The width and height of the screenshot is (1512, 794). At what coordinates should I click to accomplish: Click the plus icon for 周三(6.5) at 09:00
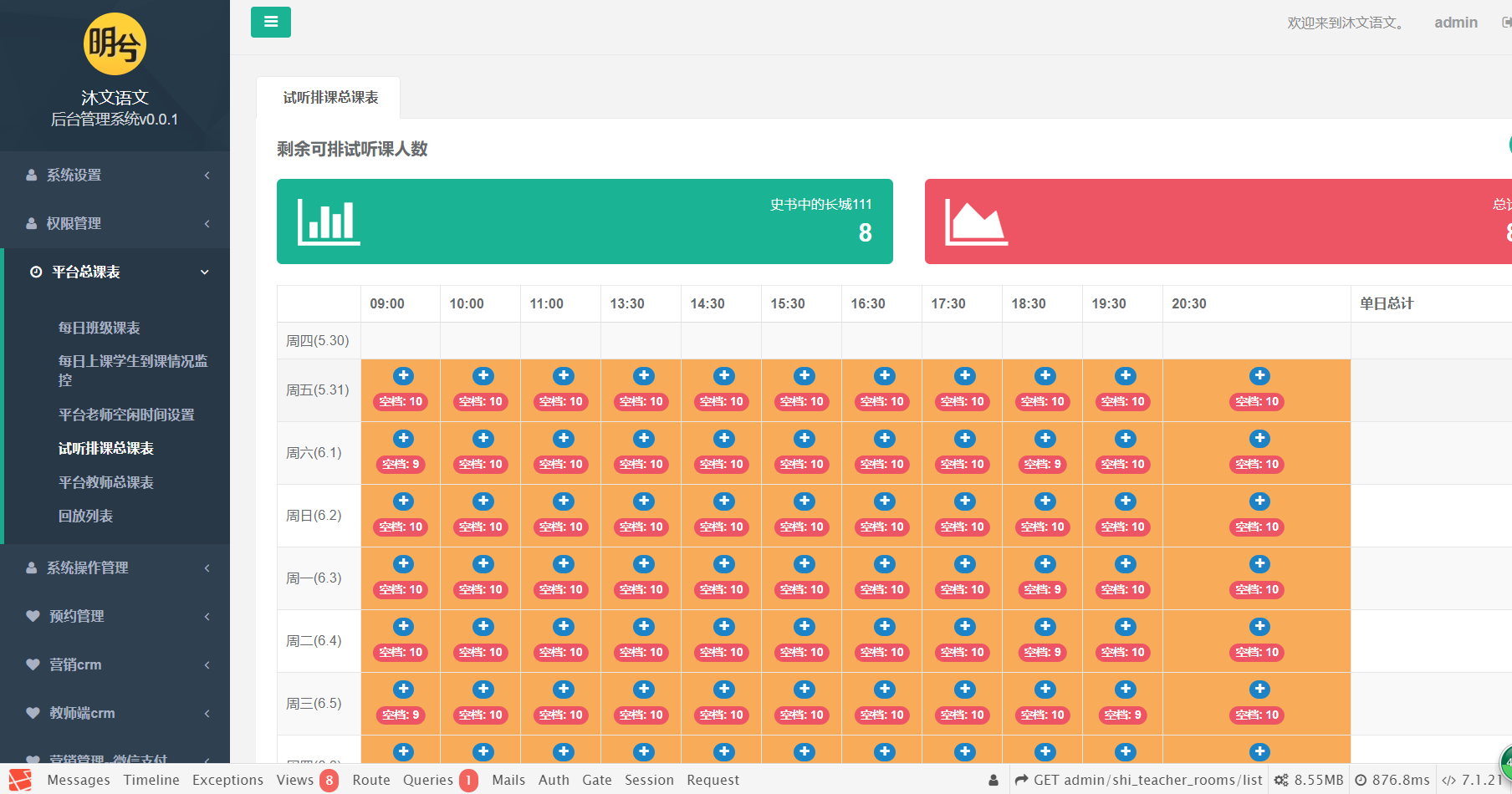[403, 690]
